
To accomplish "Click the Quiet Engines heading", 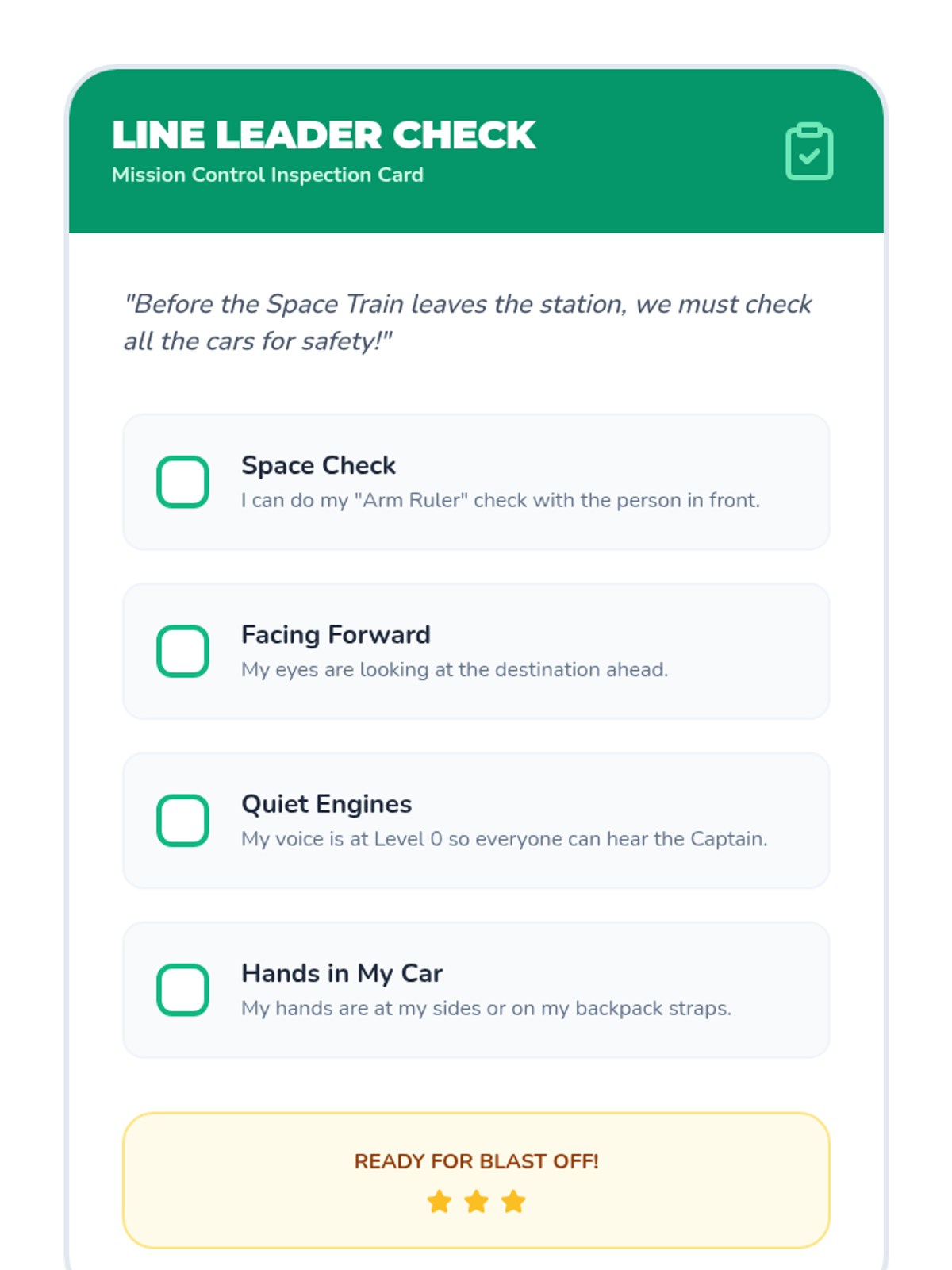I will [x=326, y=804].
